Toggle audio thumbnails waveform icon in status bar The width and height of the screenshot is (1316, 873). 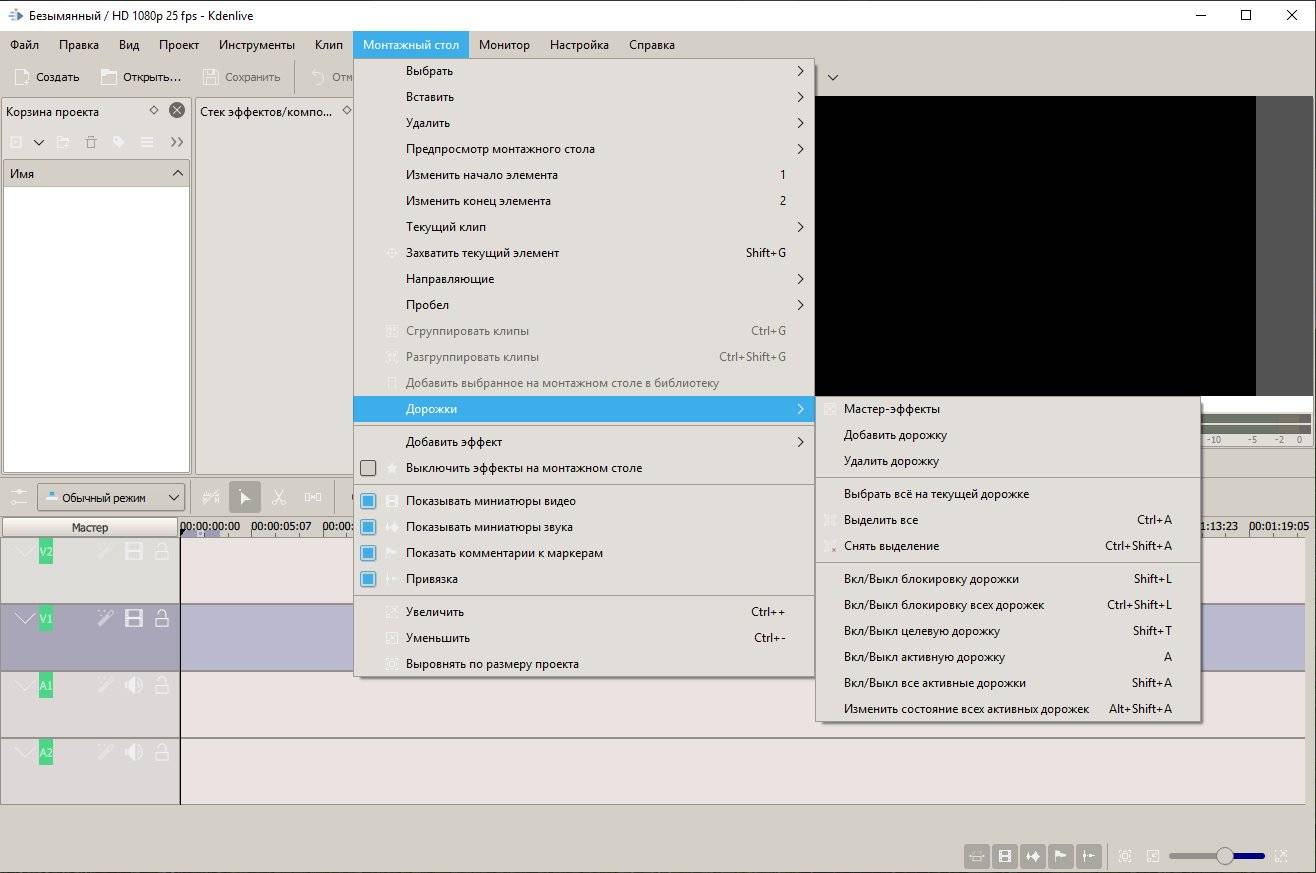1033,856
